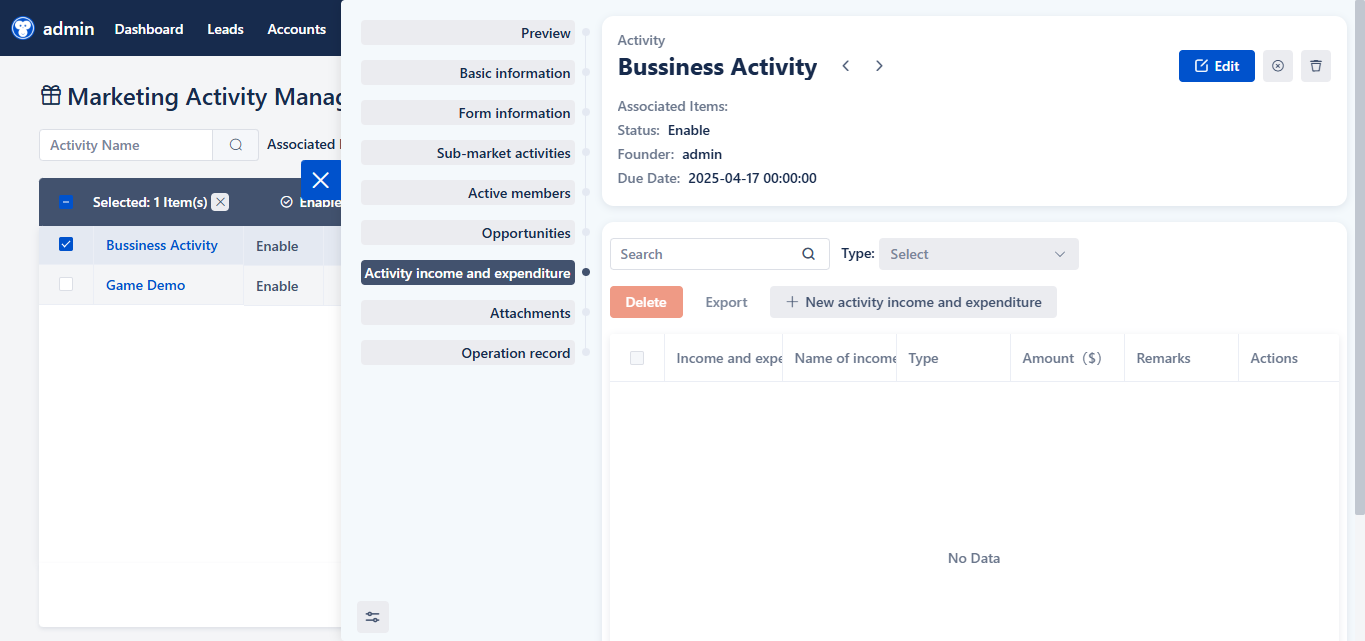The width and height of the screenshot is (1365, 641).
Task: Clear the selected item using the small x tag
Action: (220, 202)
